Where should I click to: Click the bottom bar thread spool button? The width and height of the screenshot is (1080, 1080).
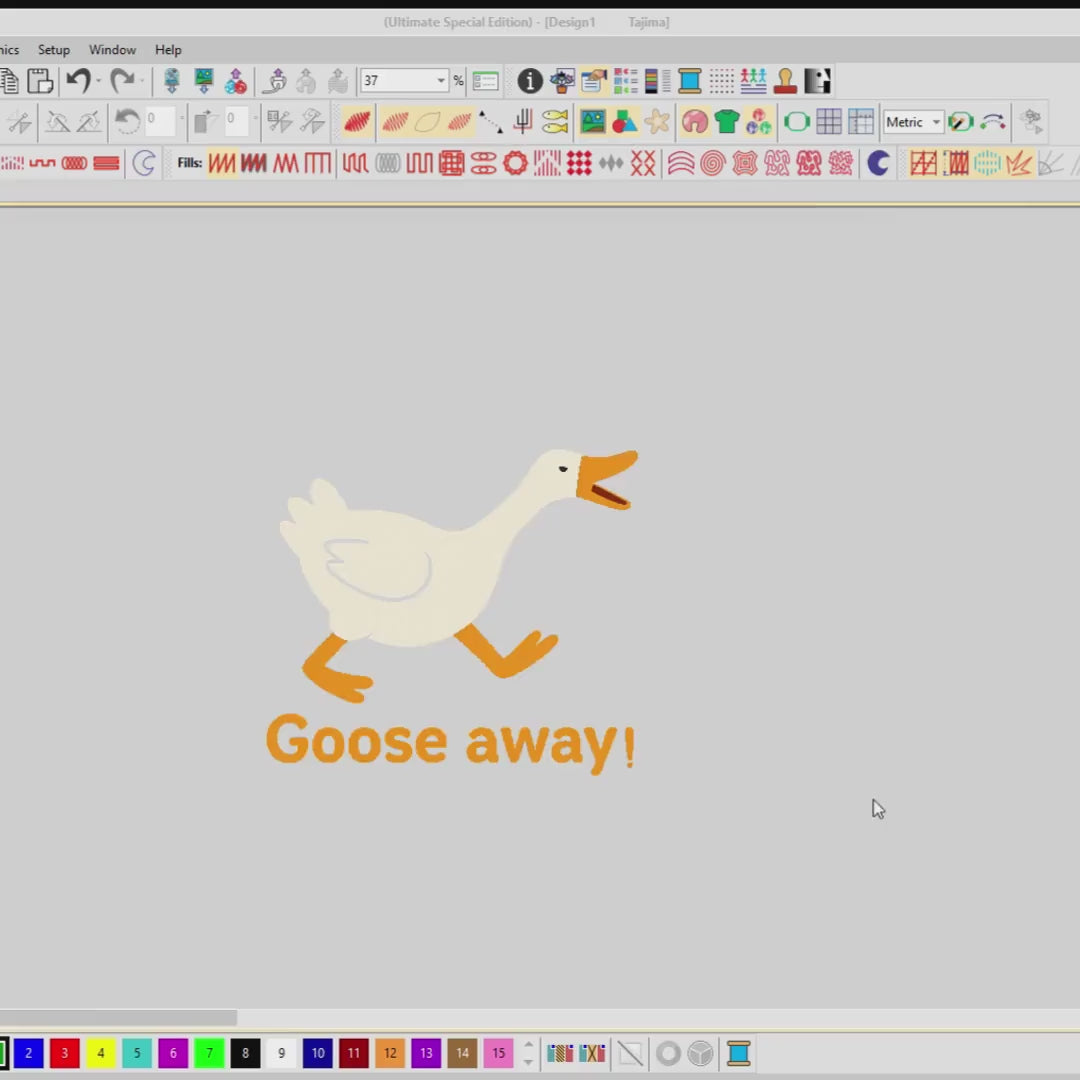point(739,1053)
